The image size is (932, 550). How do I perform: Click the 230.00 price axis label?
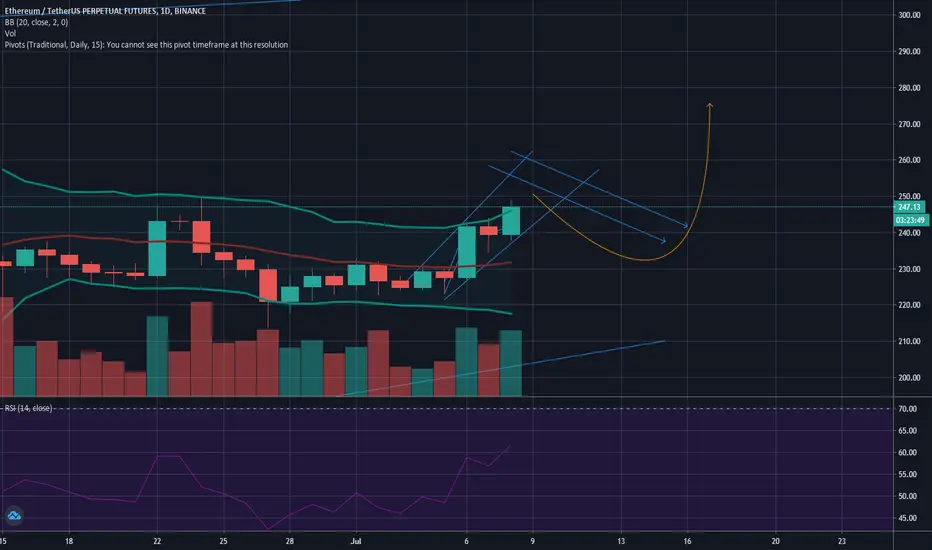[909, 269]
